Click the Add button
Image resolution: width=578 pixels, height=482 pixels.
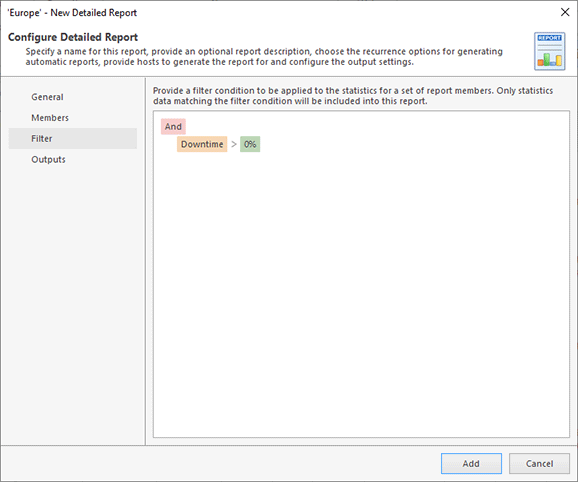click(471, 464)
